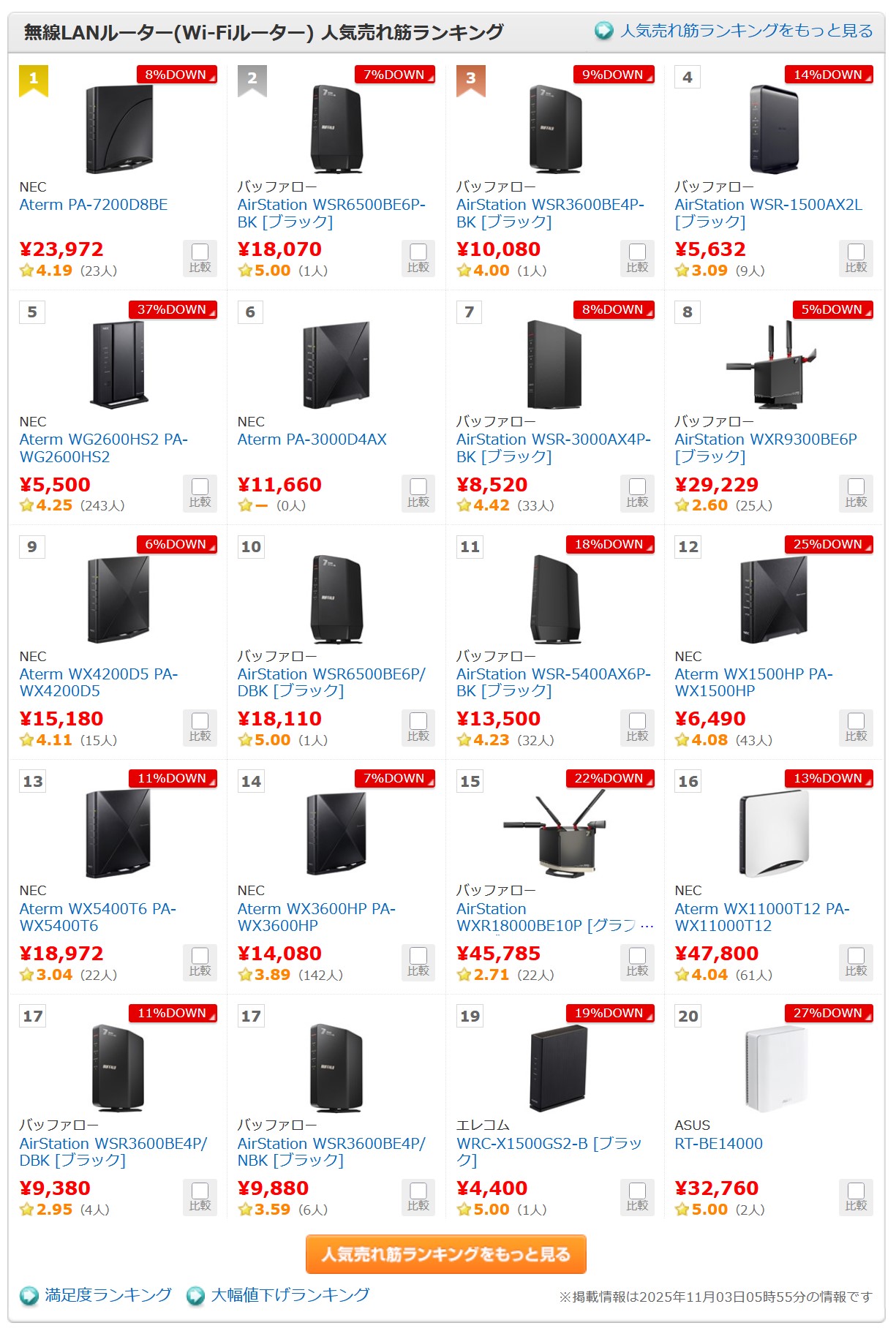This screenshot has height=1331, width=896.
Task: Click the bronze rank 3 badge icon
Action: [470, 79]
